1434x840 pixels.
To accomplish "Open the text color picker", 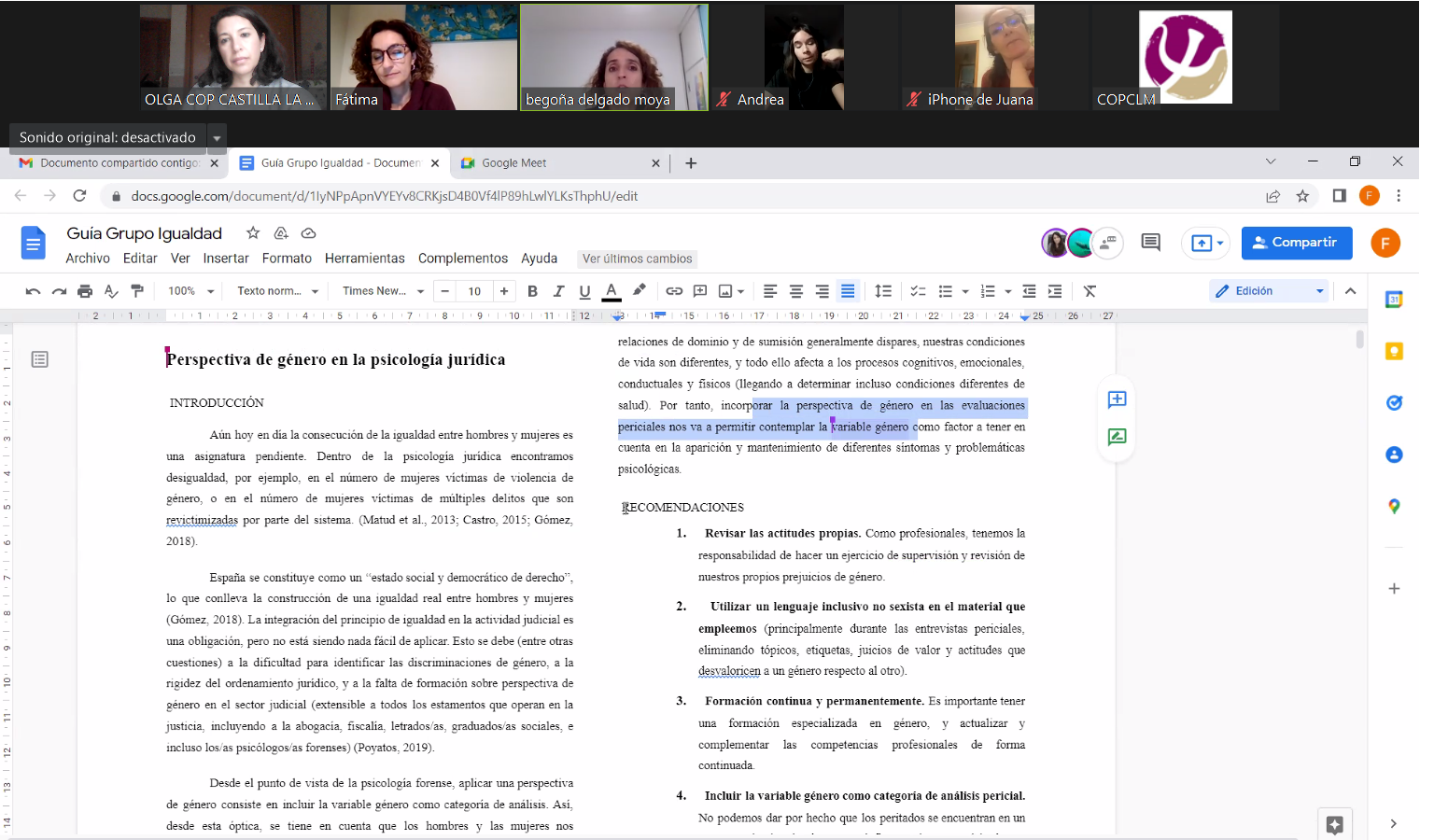I will pyautogui.click(x=612, y=291).
